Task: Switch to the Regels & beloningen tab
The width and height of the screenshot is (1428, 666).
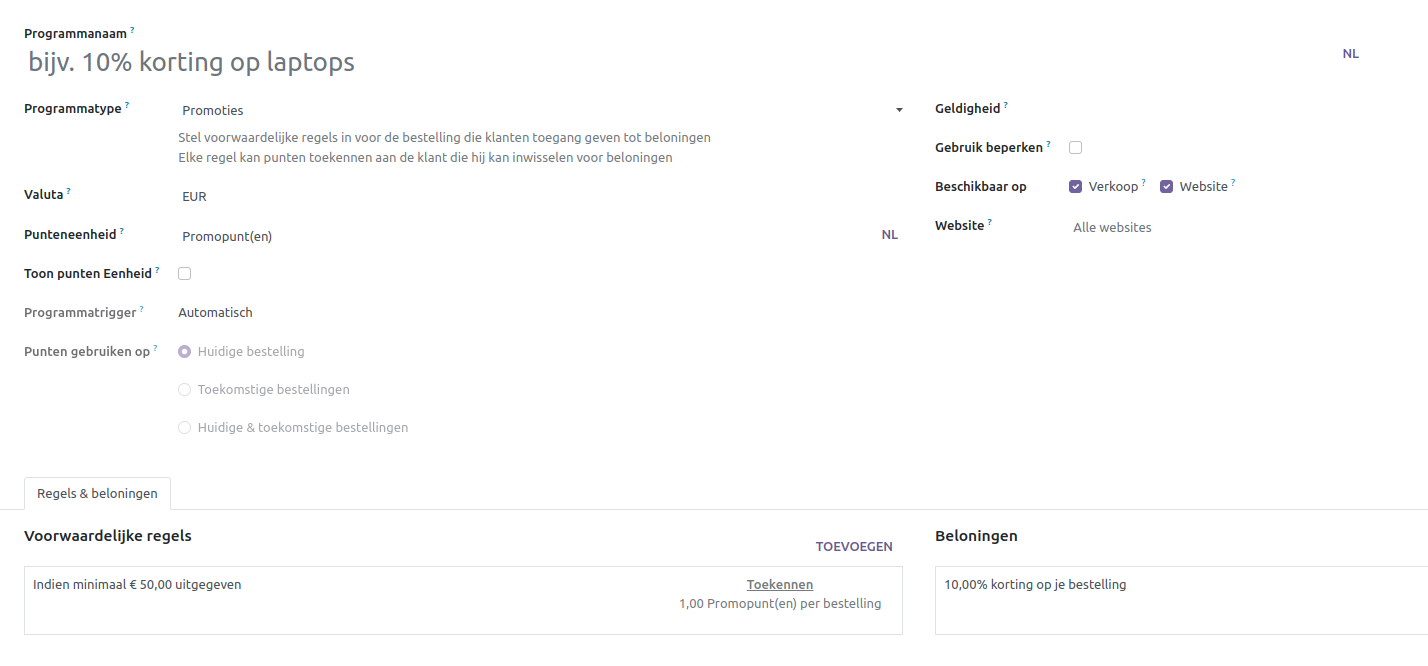Action: (97, 493)
